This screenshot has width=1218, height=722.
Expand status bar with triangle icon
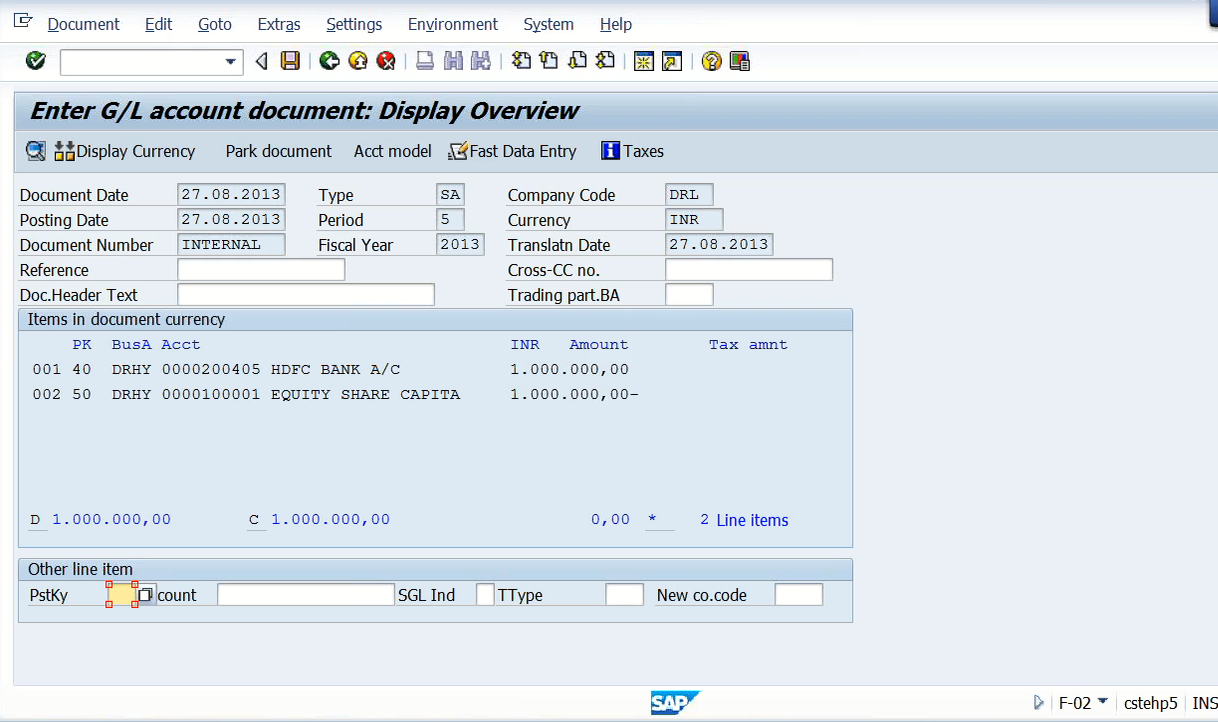click(1039, 702)
